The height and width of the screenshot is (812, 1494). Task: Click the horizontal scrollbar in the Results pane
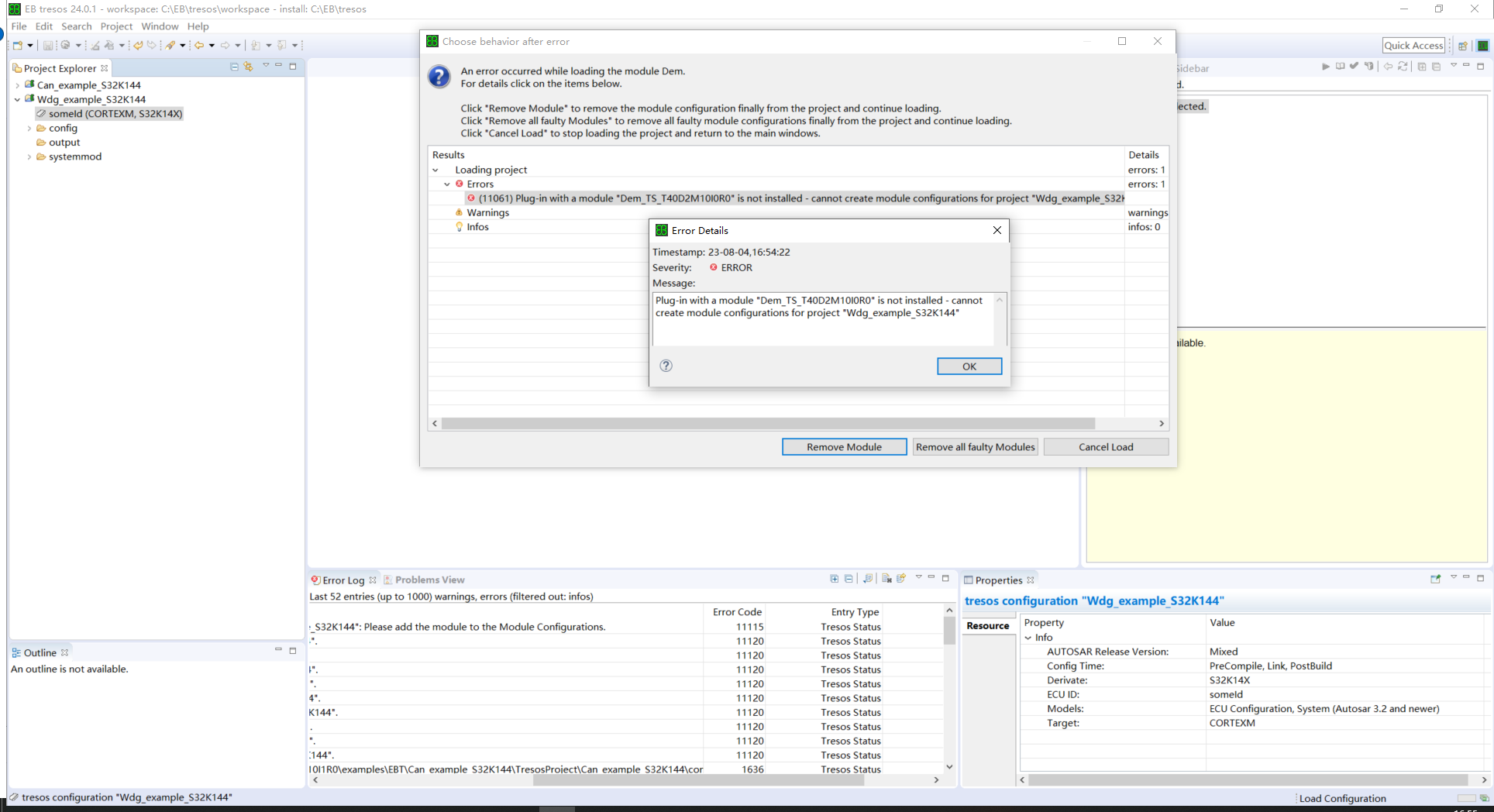point(768,423)
